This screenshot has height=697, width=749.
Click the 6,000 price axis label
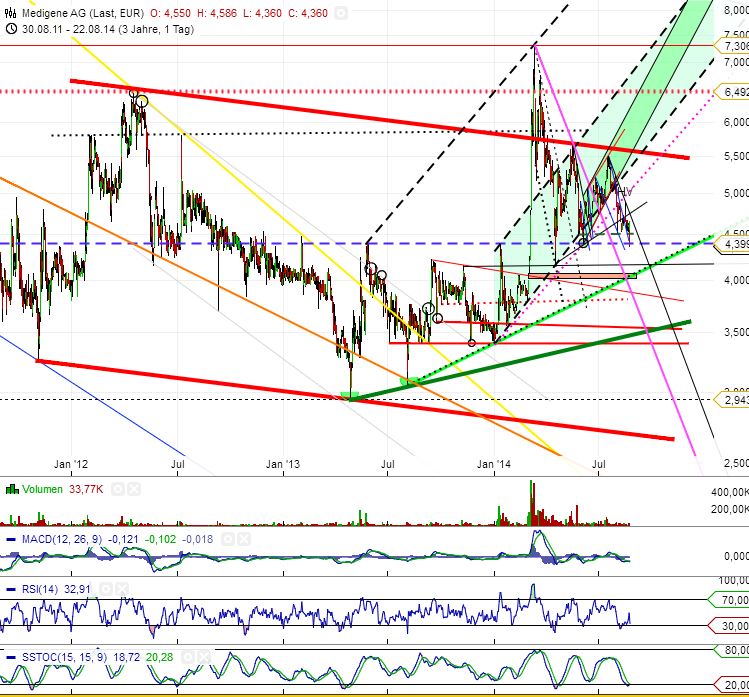736,122
